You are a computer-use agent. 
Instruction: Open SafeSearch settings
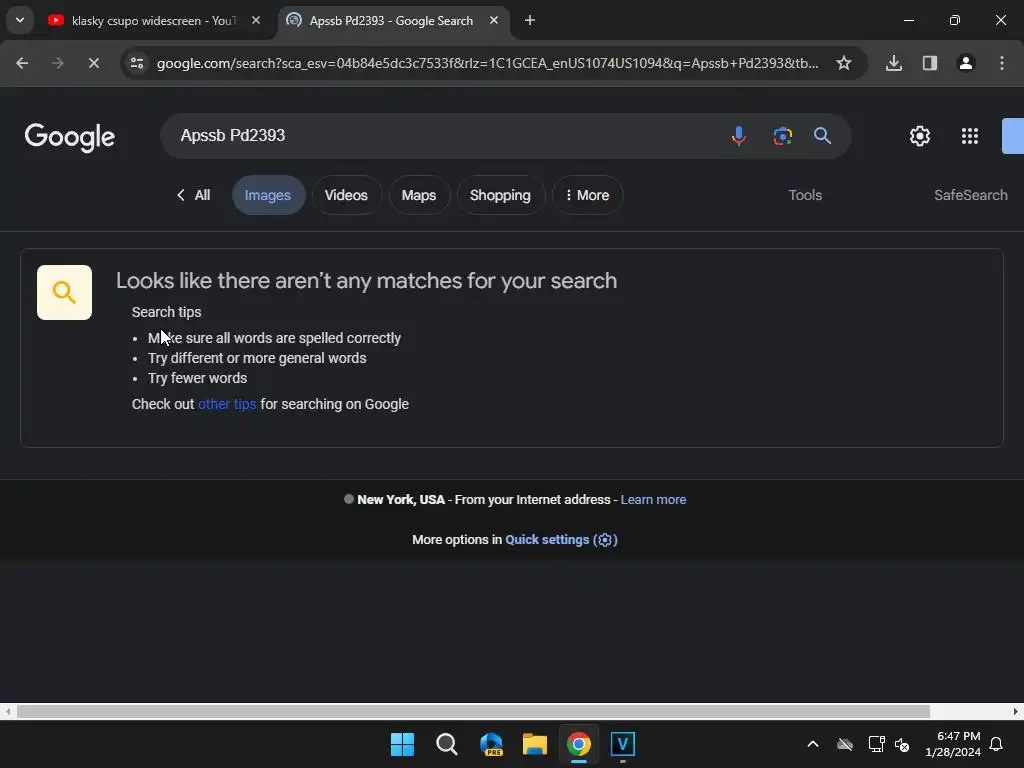click(x=970, y=195)
